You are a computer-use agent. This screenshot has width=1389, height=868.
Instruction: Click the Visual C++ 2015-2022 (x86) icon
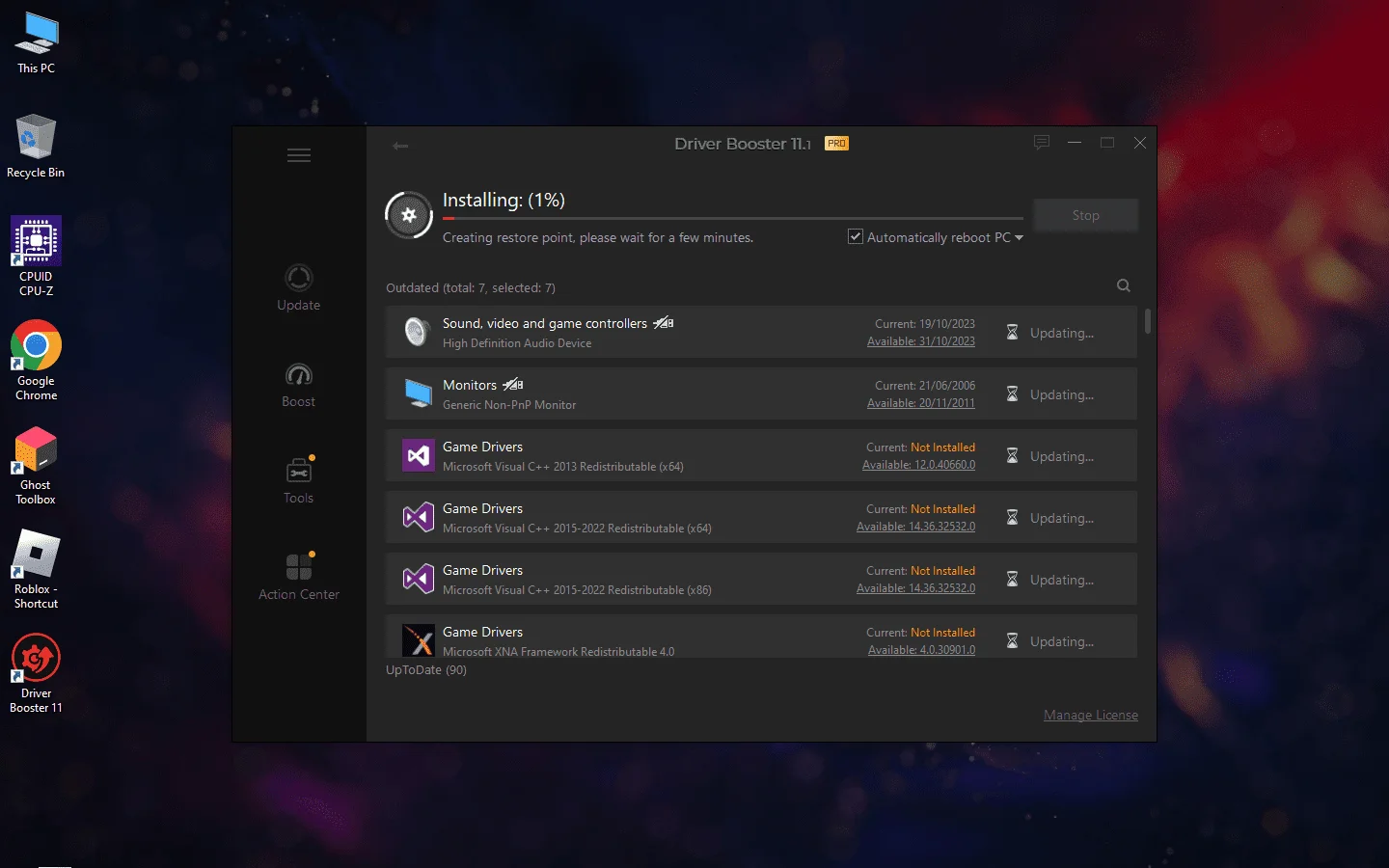pos(418,579)
